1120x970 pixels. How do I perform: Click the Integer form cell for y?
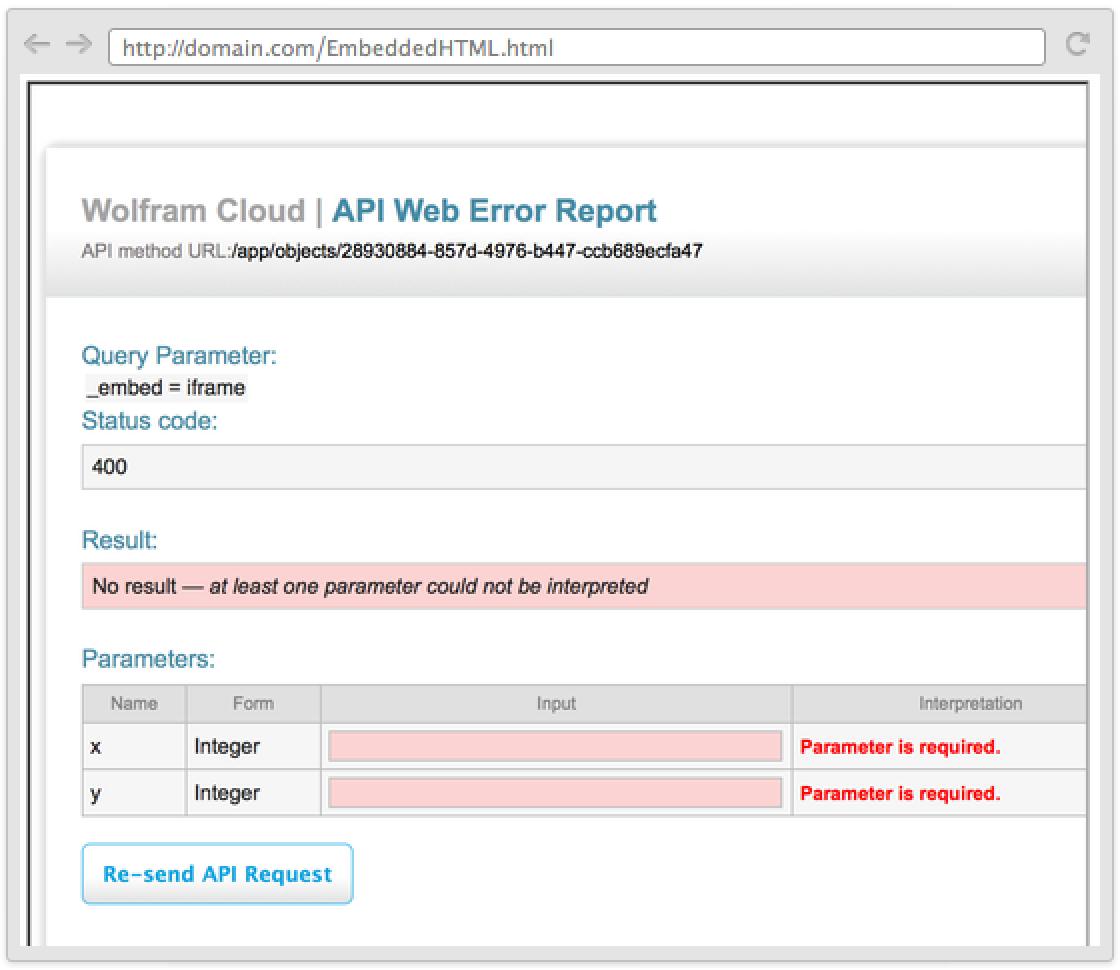[227, 793]
